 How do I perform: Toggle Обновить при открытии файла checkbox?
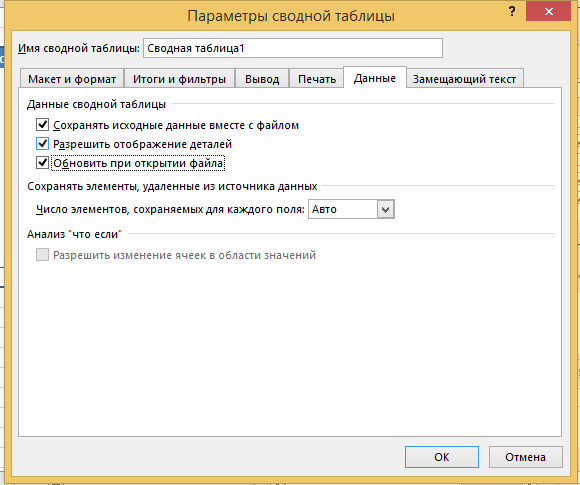pyautogui.click(x=42, y=162)
